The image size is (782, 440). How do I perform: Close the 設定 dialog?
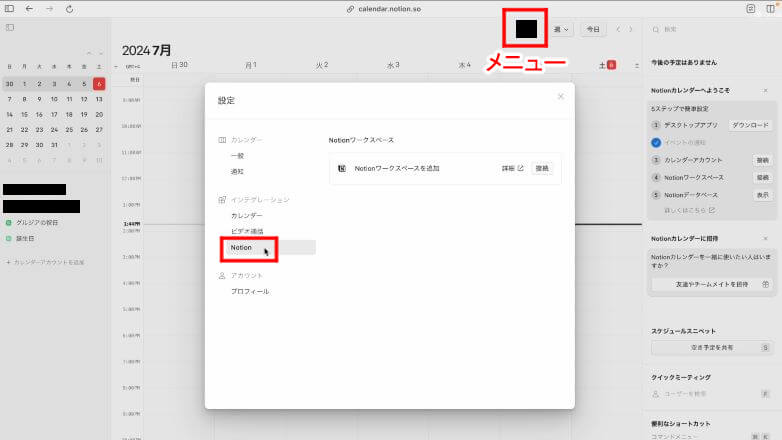[561, 96]
